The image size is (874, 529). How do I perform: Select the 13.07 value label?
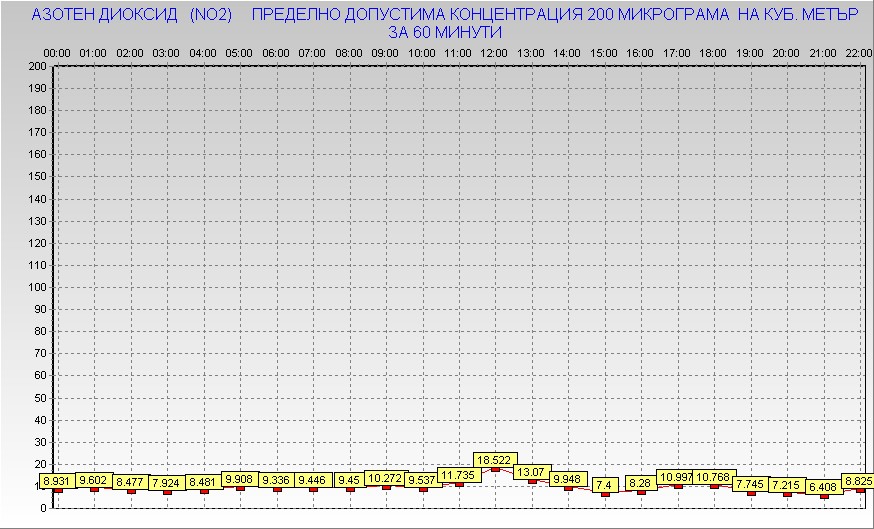click(532, 472)
